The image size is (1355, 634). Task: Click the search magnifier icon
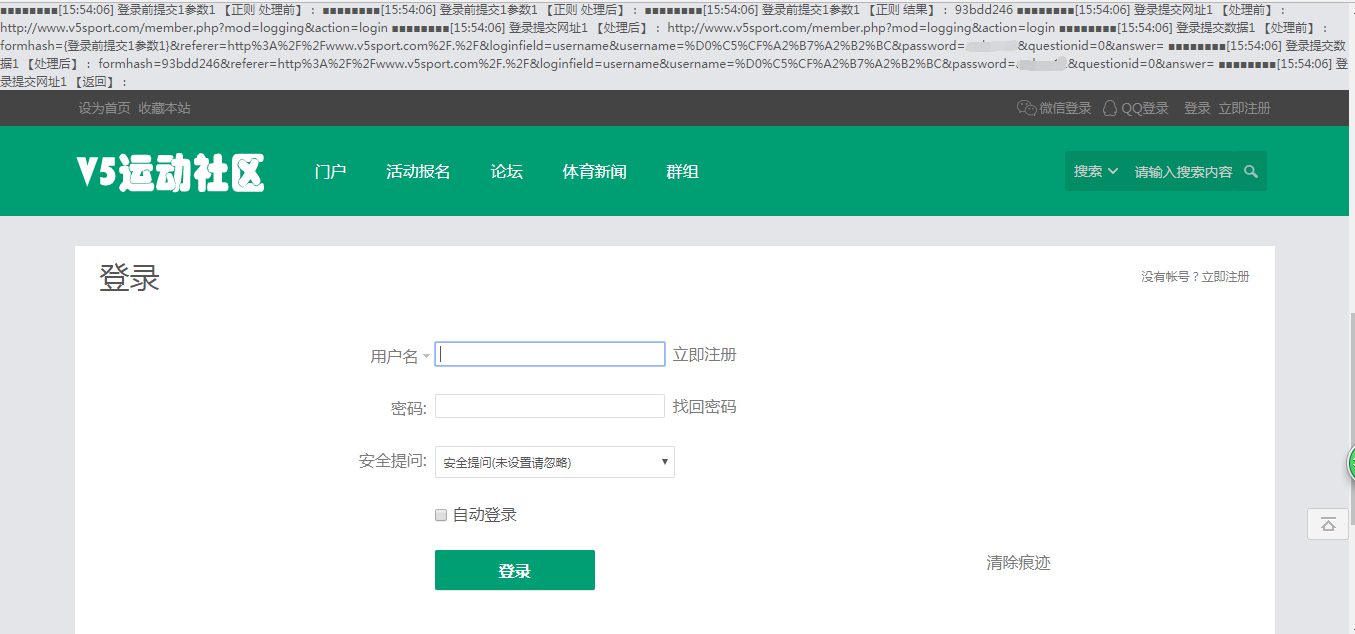click(1250, 172)
